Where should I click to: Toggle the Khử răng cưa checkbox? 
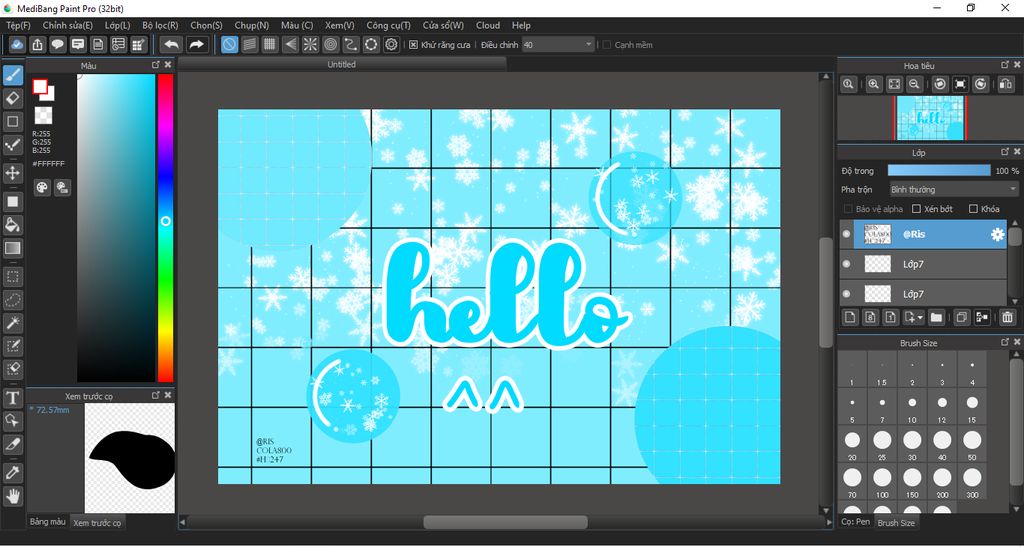click(x=413, y=45)
